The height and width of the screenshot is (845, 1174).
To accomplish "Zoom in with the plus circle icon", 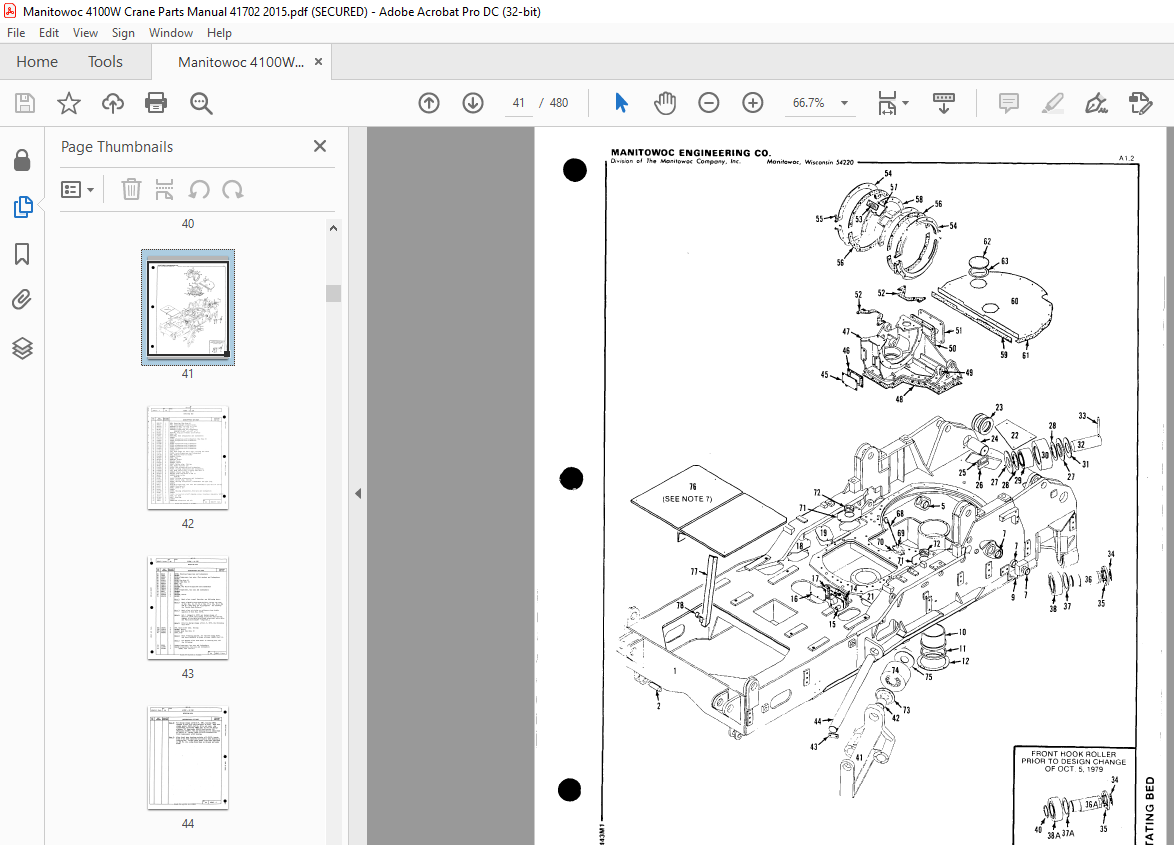I will pyautogui.click(x=752, y=103).
